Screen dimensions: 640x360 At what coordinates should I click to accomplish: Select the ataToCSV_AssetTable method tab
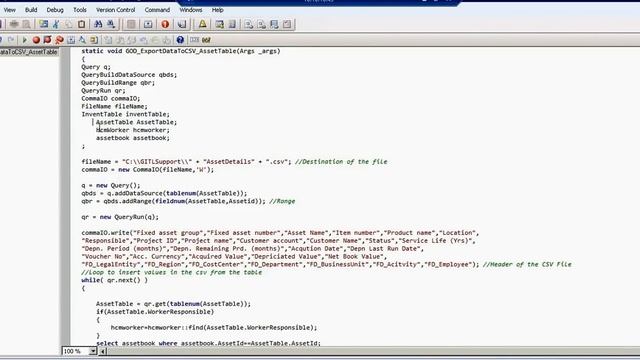pos(29,52)
